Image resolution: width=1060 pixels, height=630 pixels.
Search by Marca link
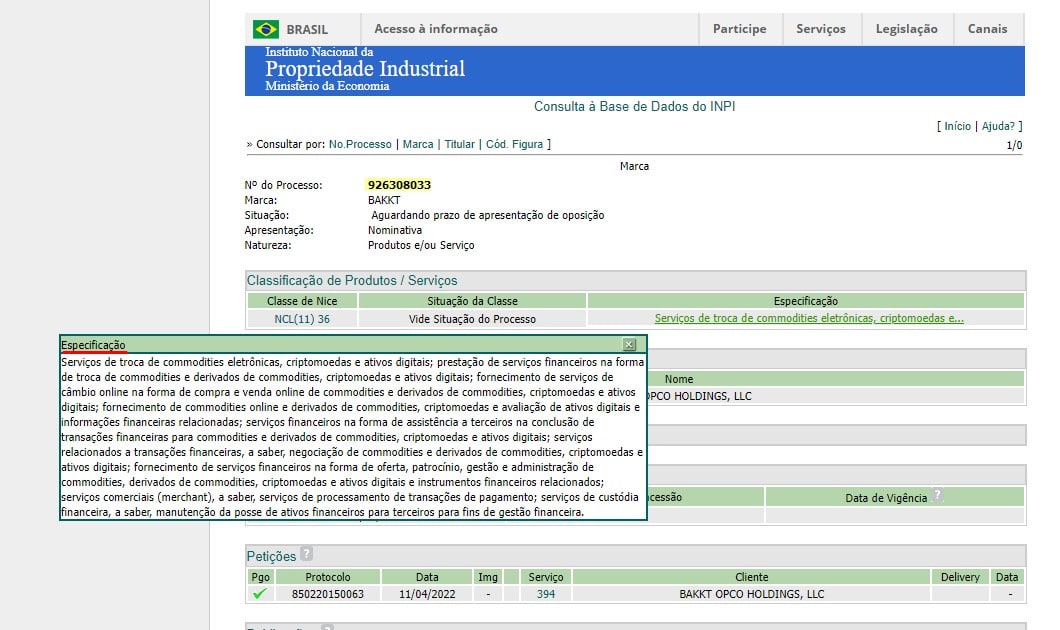[418, 145]
